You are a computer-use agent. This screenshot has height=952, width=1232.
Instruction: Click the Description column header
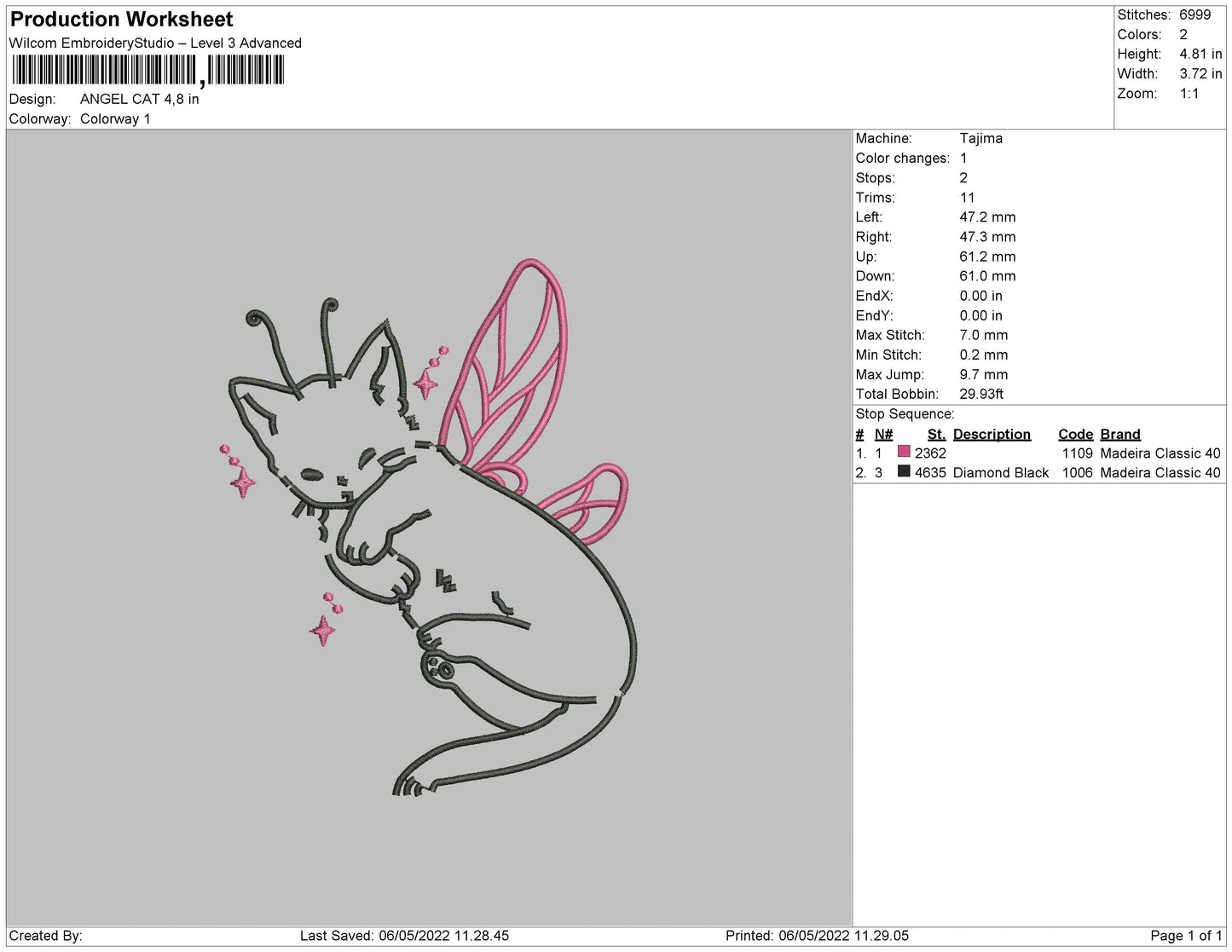pyautogui.click(x=992, y=434)
